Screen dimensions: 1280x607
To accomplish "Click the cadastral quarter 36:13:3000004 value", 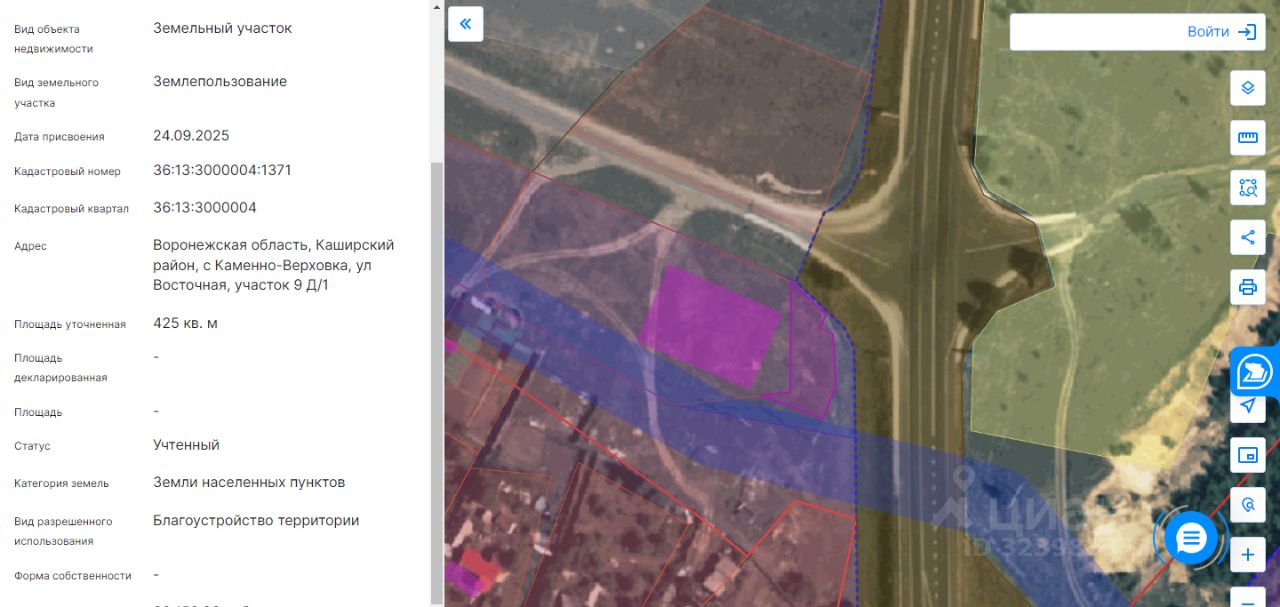I will (205, 208).
